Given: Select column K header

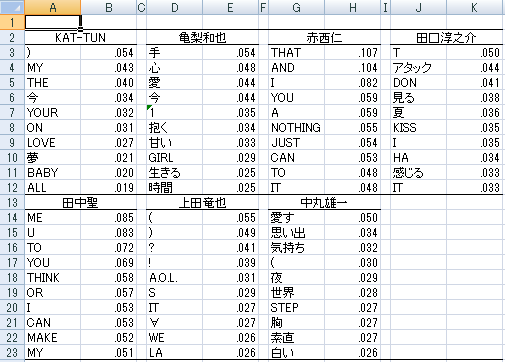Looking at the screenshot, I should 474,7.
